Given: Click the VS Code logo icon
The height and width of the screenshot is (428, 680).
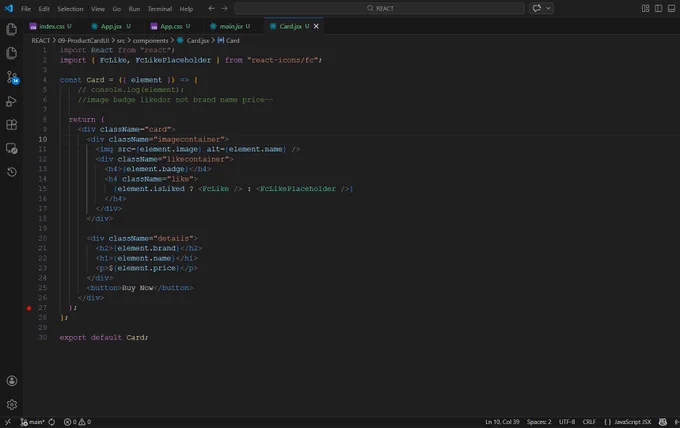Looking at the screenshot, I should pyautogui.click(x=9, y=8).
